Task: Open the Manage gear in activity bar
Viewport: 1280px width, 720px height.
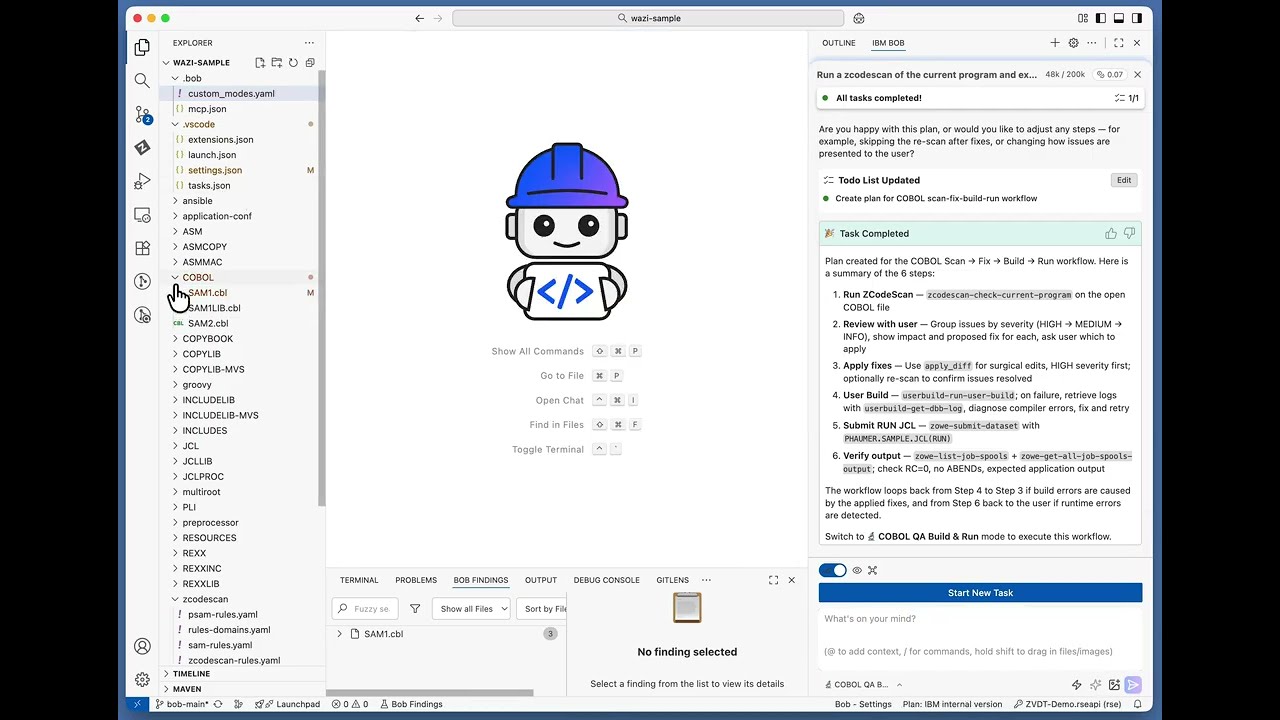Action: click(142, 680)
